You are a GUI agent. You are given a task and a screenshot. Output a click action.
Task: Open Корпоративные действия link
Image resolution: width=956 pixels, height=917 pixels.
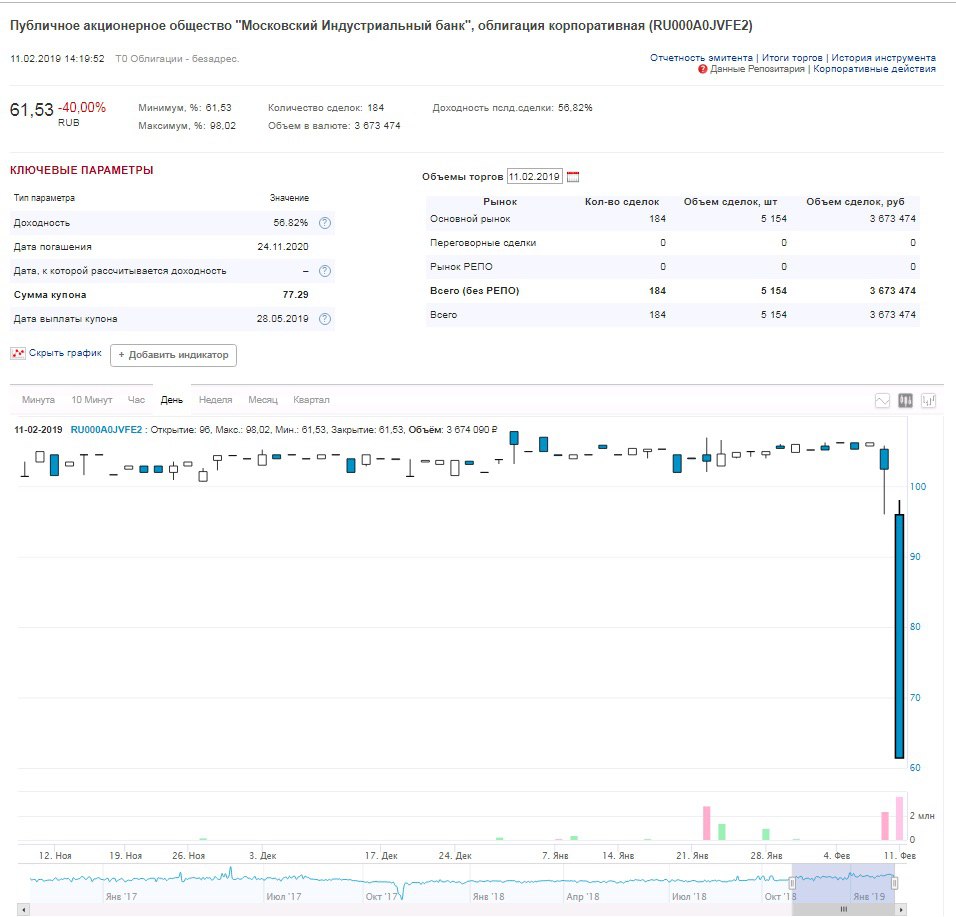pos(874,69)
